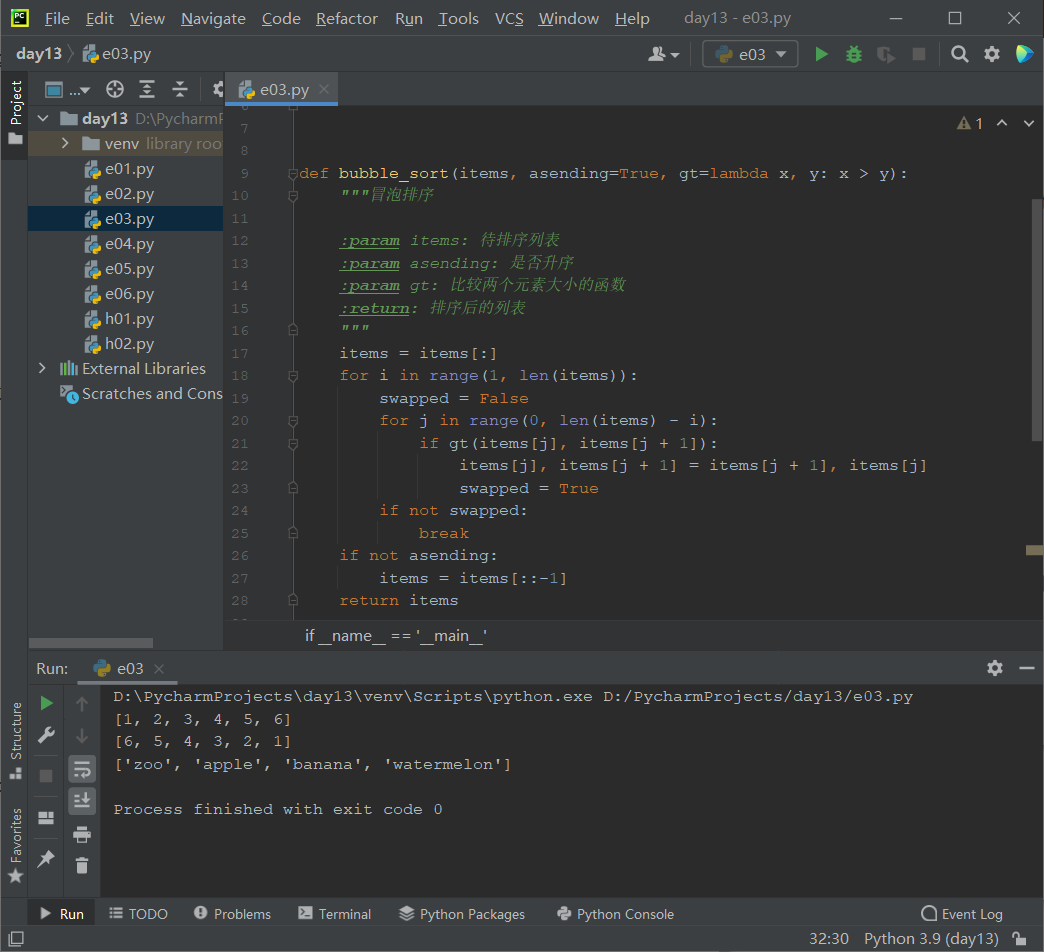The height and width of the screenshot is (952, 1044).
Task: Open the Code menu
Action: coord(281,19)
